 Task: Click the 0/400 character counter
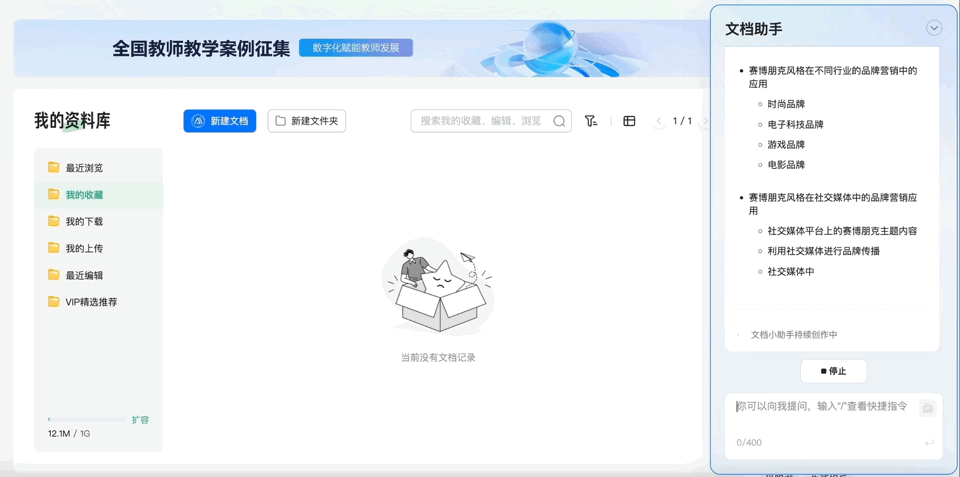(749, 442)
